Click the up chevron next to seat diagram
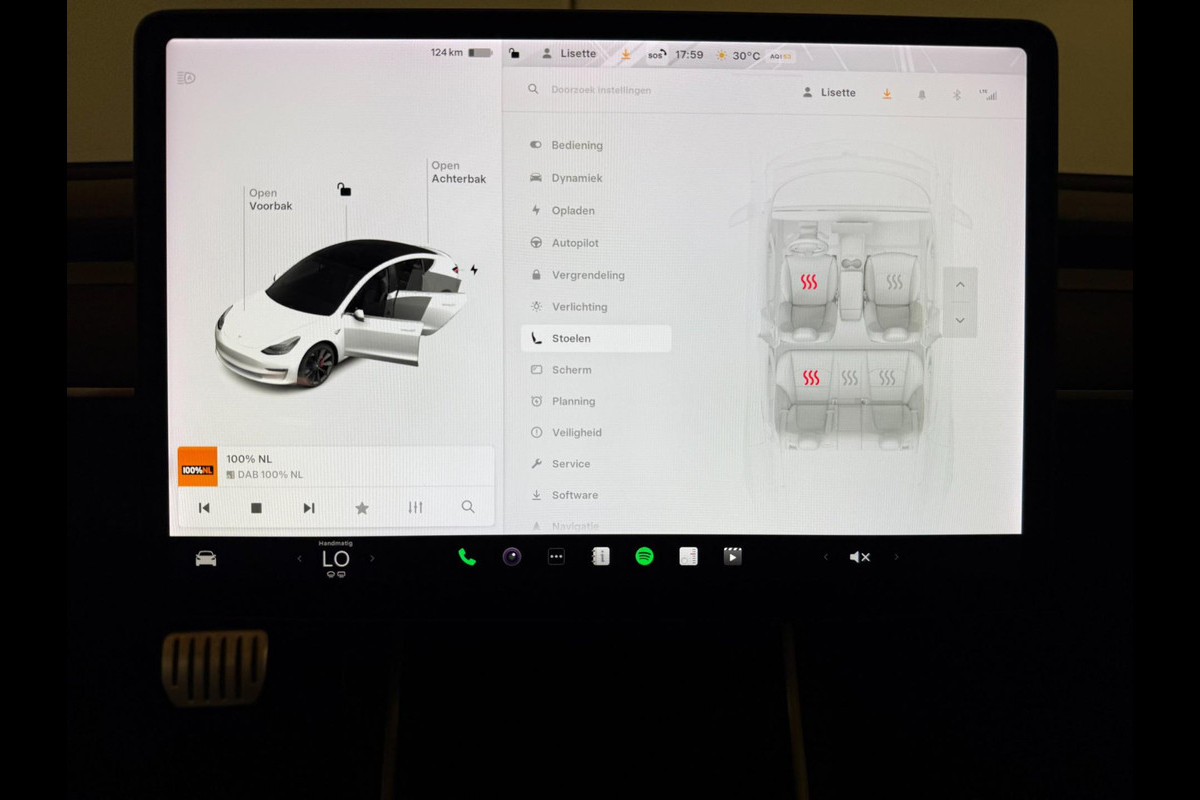The height and width of the screenshot is (800, 1200). (x=960, y=285)
